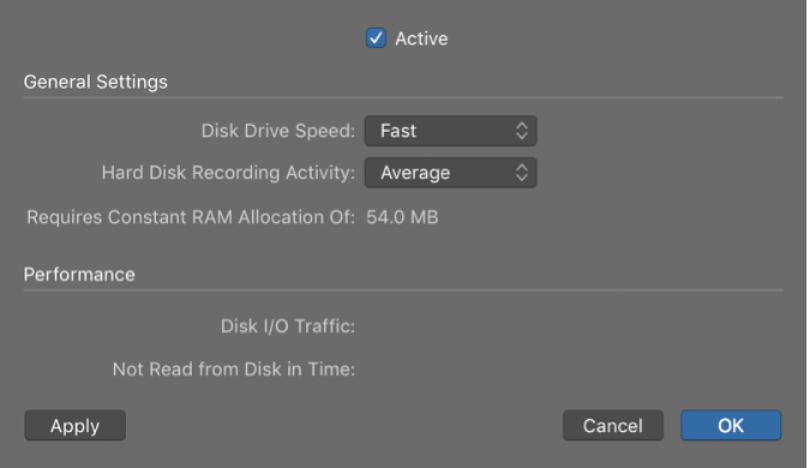Open the Disk Drive Speed dropdown
This screenshot has height=468, width=808.
[450, 131]
